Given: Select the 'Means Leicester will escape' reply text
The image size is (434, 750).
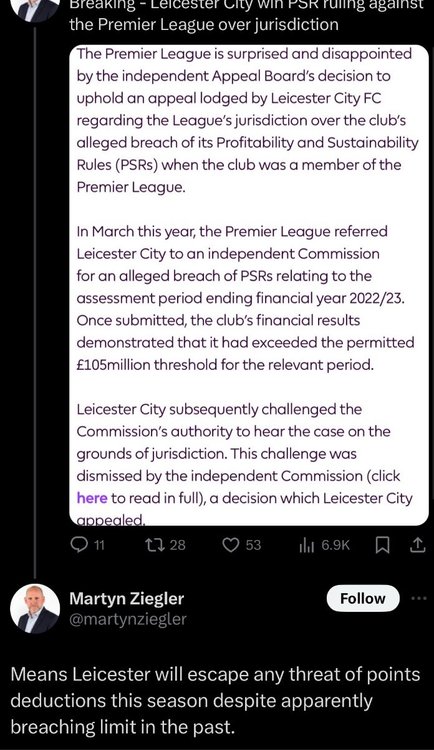Looking at the screenshot, I should (215, 701).
